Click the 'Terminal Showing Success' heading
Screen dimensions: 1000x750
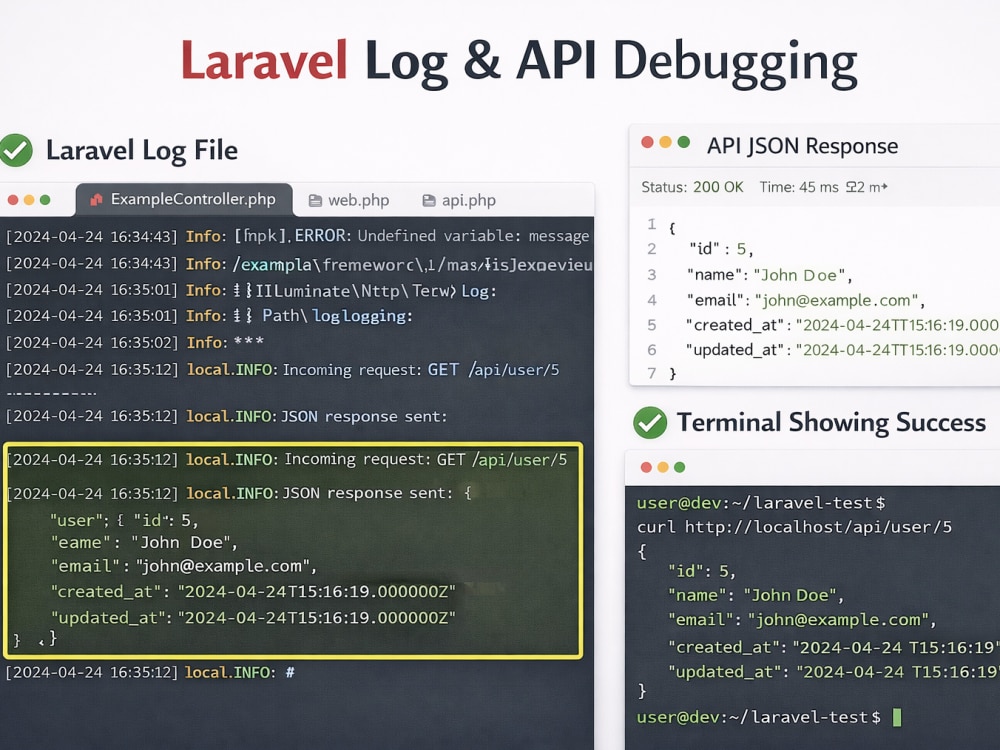click(831, 423)
